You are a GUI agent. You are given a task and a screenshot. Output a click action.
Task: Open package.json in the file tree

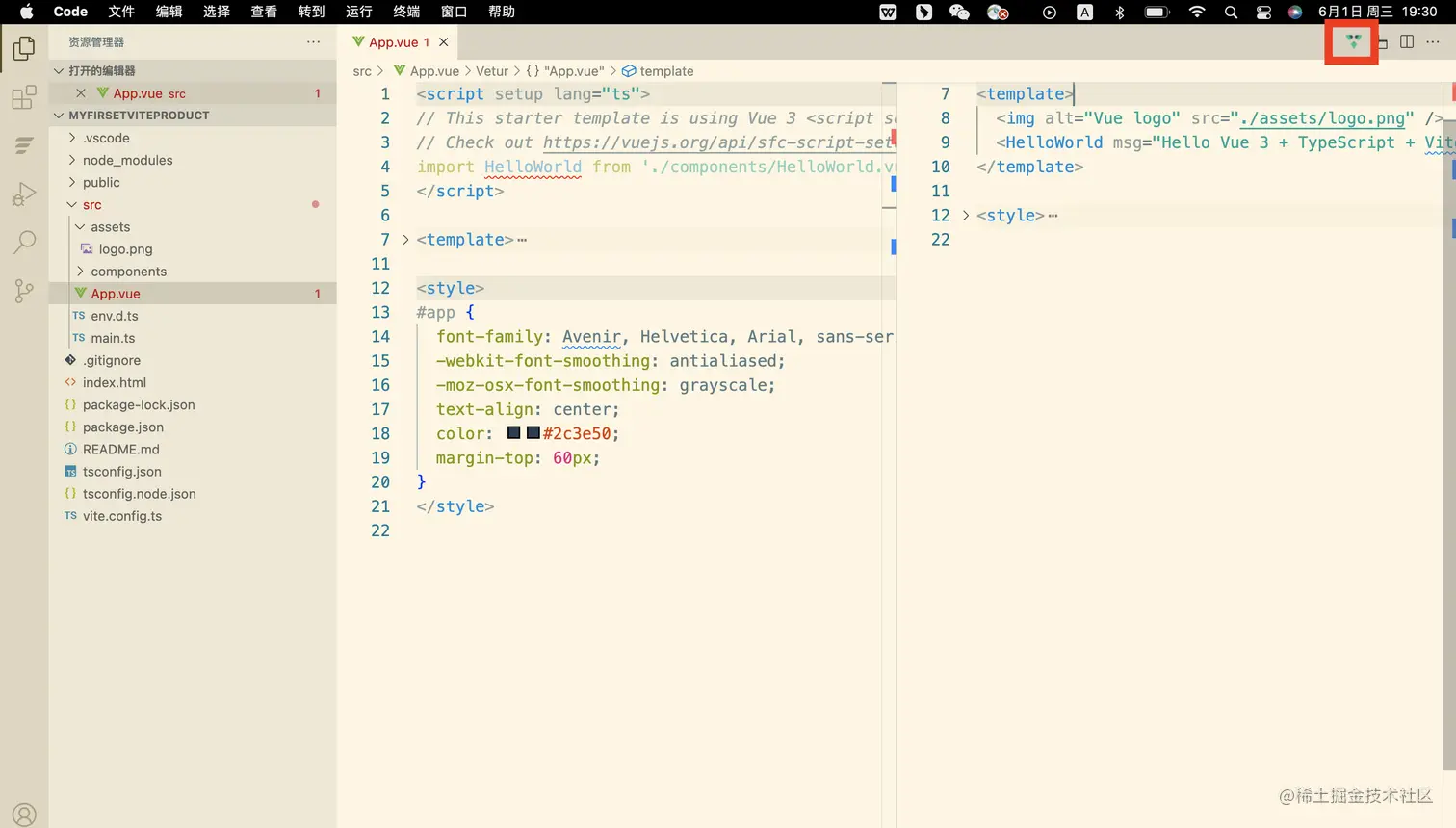tap(123, 427)
